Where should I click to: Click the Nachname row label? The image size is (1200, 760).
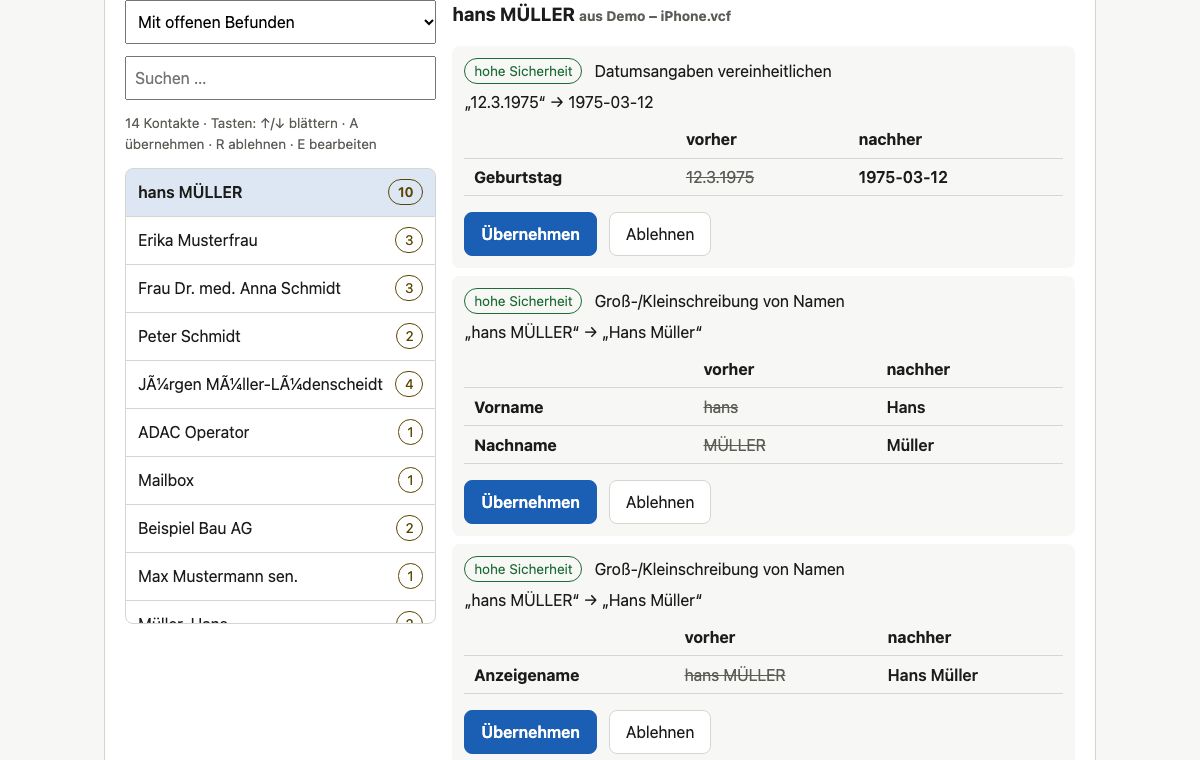pos(515,445)
